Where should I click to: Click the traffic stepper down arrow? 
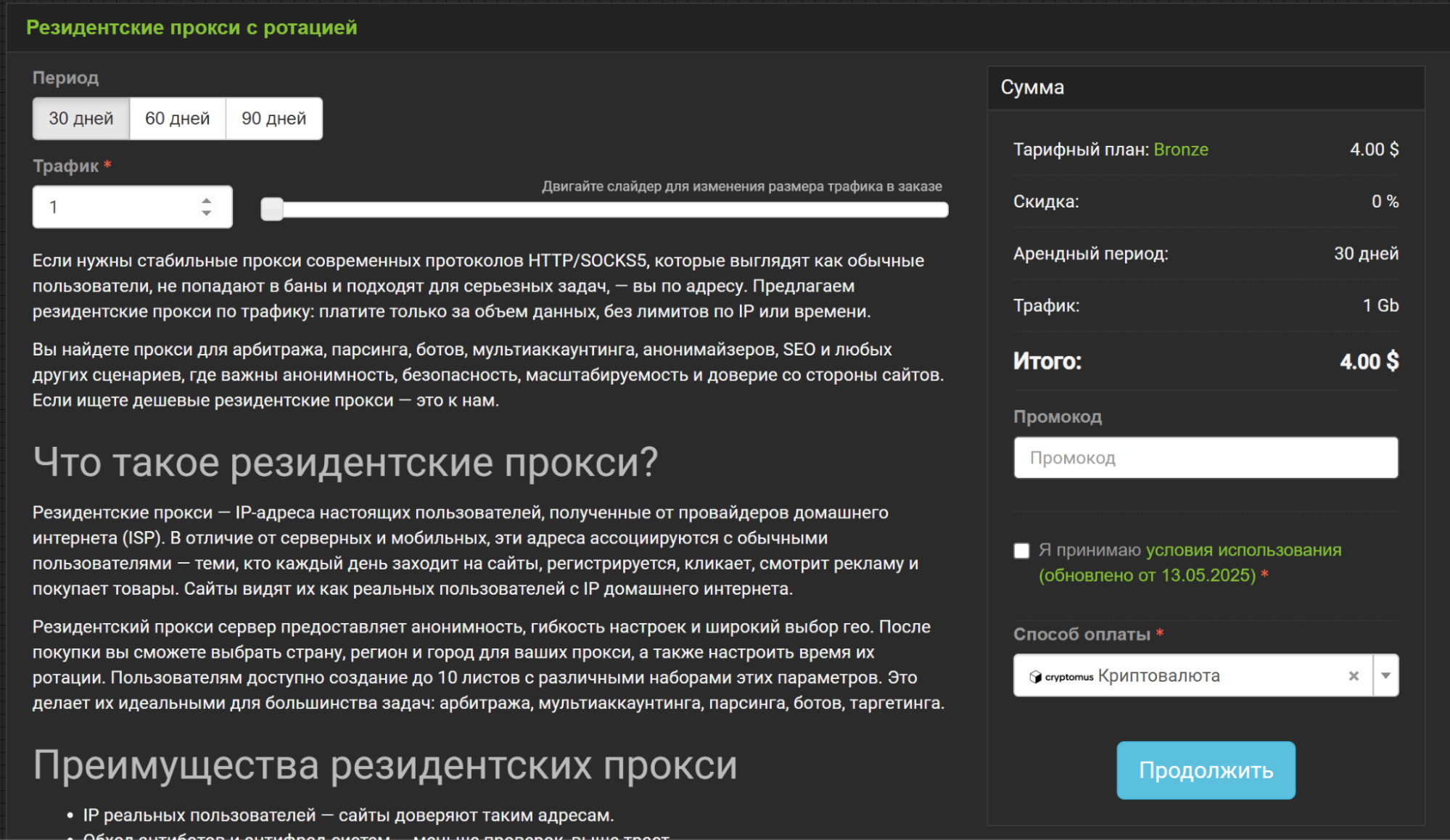click(x=206, y=214)
